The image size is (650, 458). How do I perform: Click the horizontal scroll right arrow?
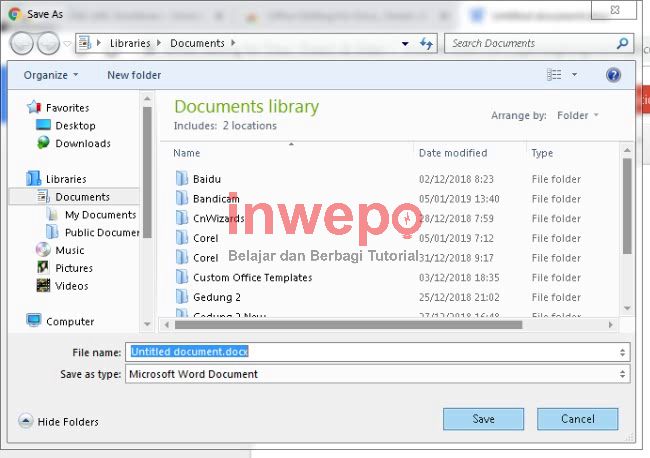pyautogui.click(x=610, y=325)
